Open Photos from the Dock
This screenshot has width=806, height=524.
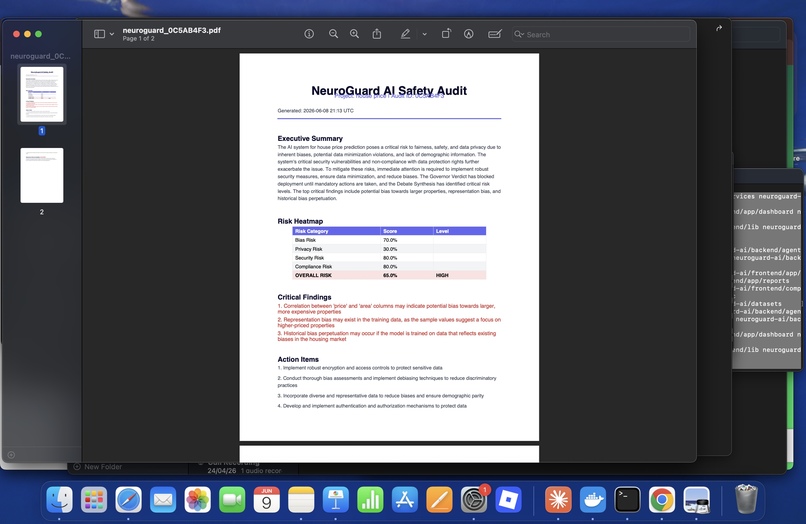click(197, 499)
